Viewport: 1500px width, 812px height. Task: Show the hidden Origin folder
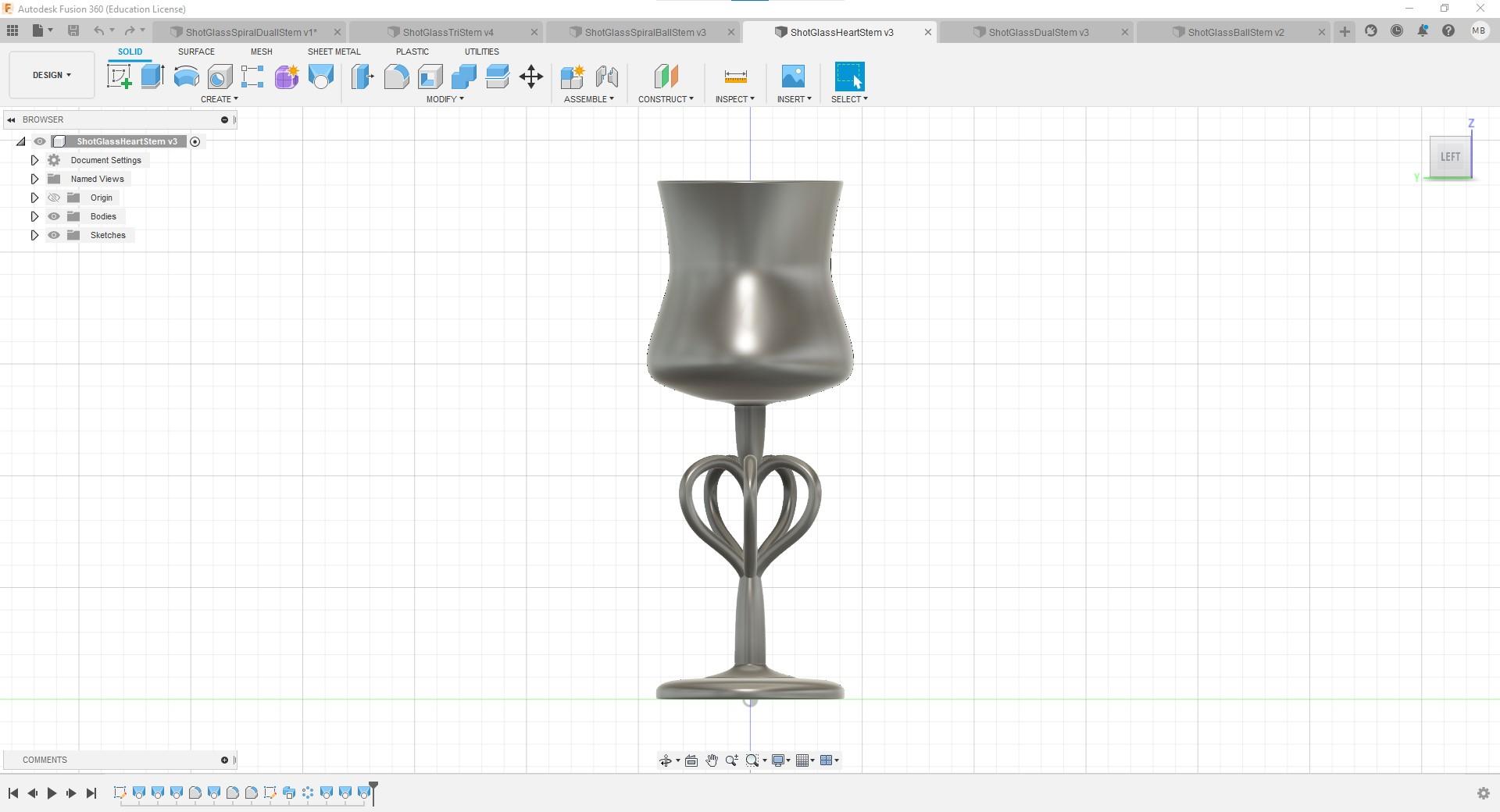click(x=54, y=198)
